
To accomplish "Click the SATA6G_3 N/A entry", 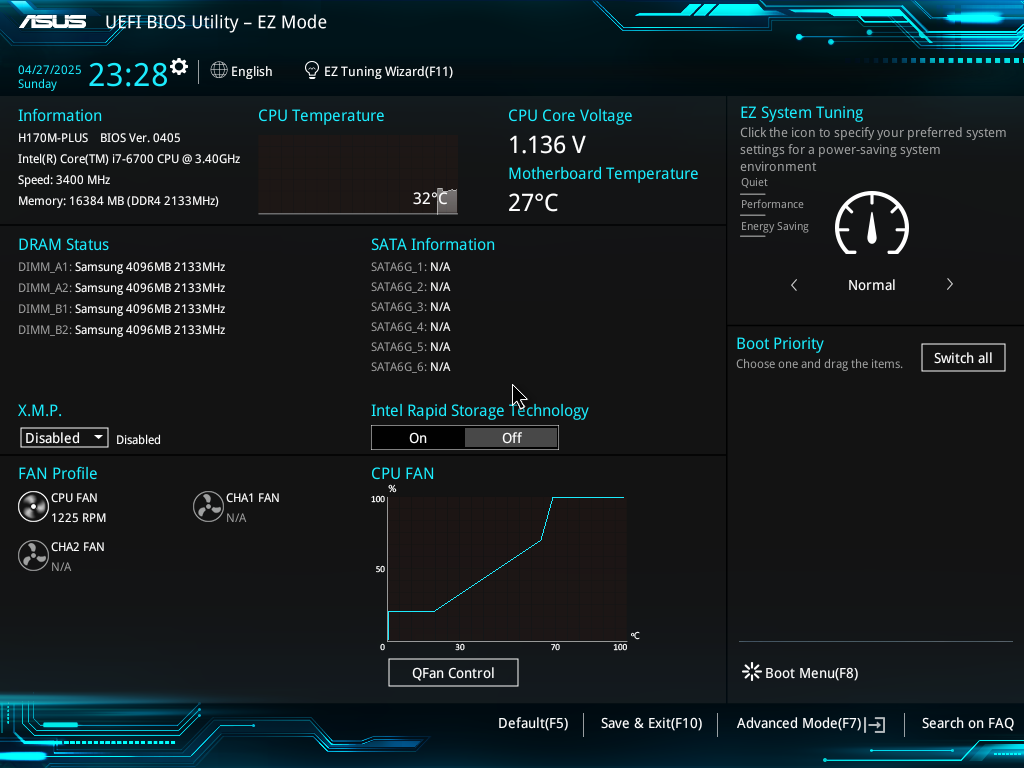I will [411, 307].
